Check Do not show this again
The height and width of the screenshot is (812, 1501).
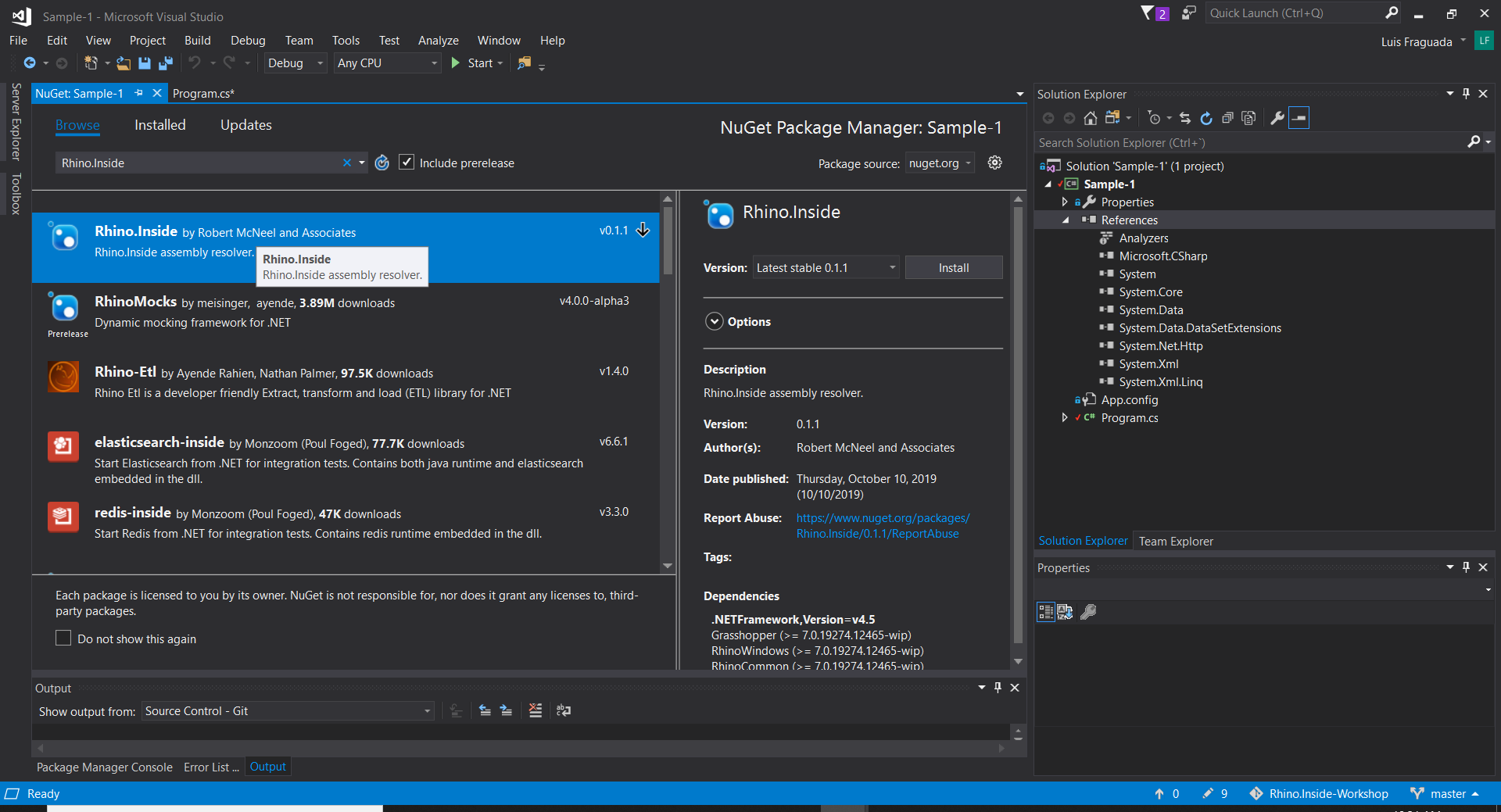63,638
